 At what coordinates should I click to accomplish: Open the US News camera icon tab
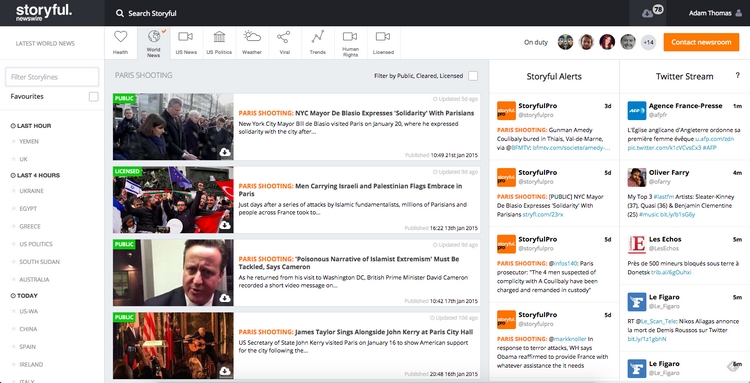(185, 36)
